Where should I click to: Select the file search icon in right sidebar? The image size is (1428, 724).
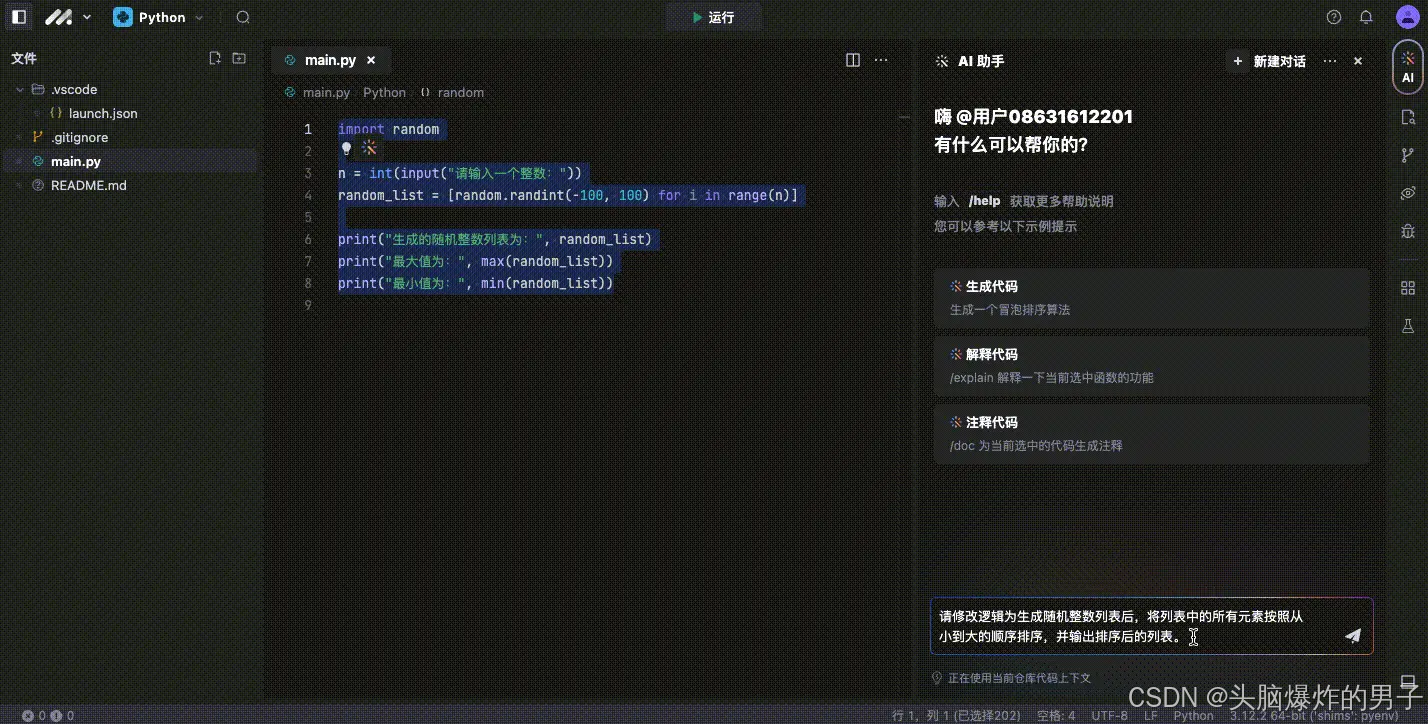pos(1408,118)
